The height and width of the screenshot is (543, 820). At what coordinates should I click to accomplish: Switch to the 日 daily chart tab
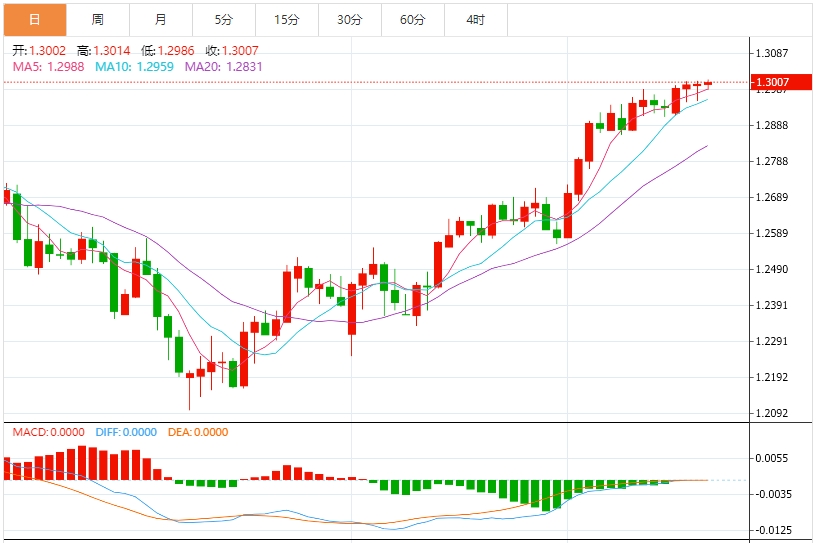tap(35, 19)
